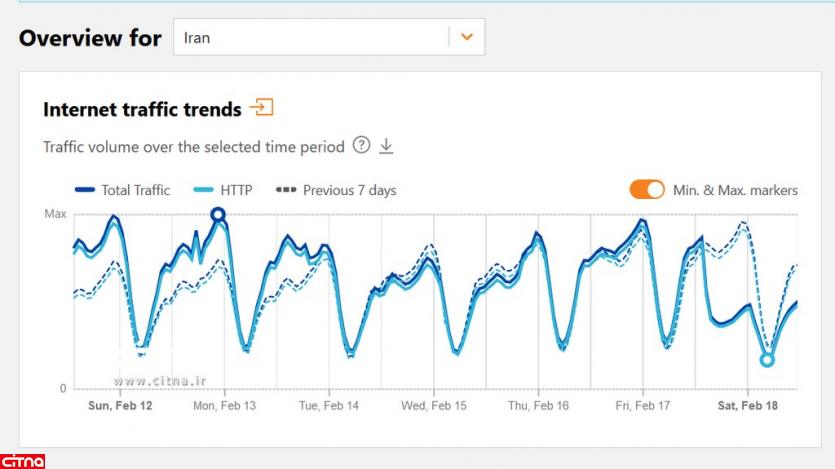Select the Sun, Feb 12 date label
The height and width of the screenshot is (469, 835).
pyautogui.click(x=120, y=406)
